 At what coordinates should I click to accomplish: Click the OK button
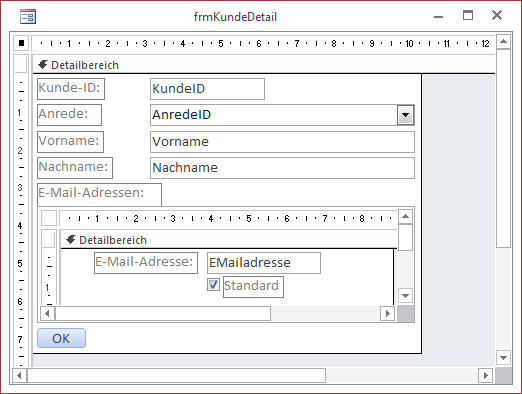(61, 338)
